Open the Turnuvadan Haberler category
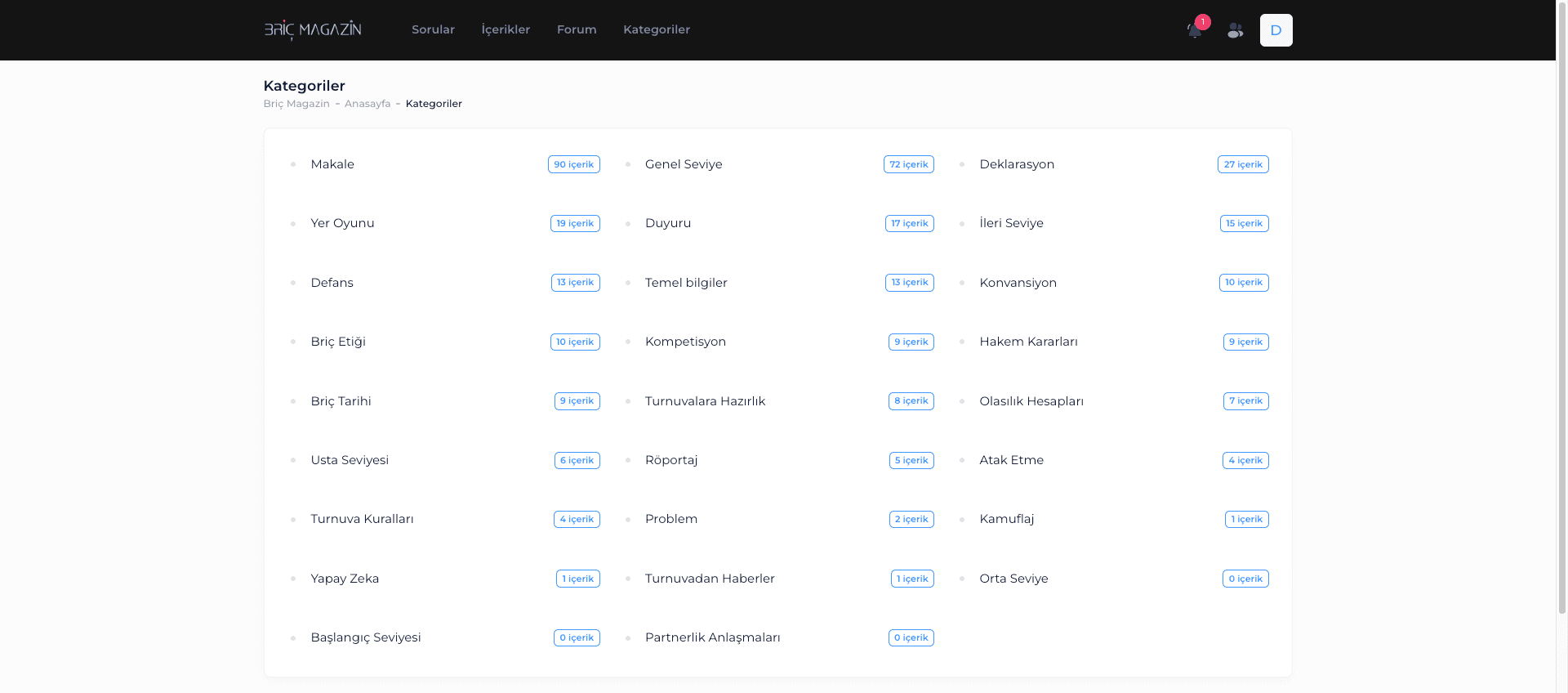The height and width of the screenshot is (693, 1568). click(x=710, y=579)
